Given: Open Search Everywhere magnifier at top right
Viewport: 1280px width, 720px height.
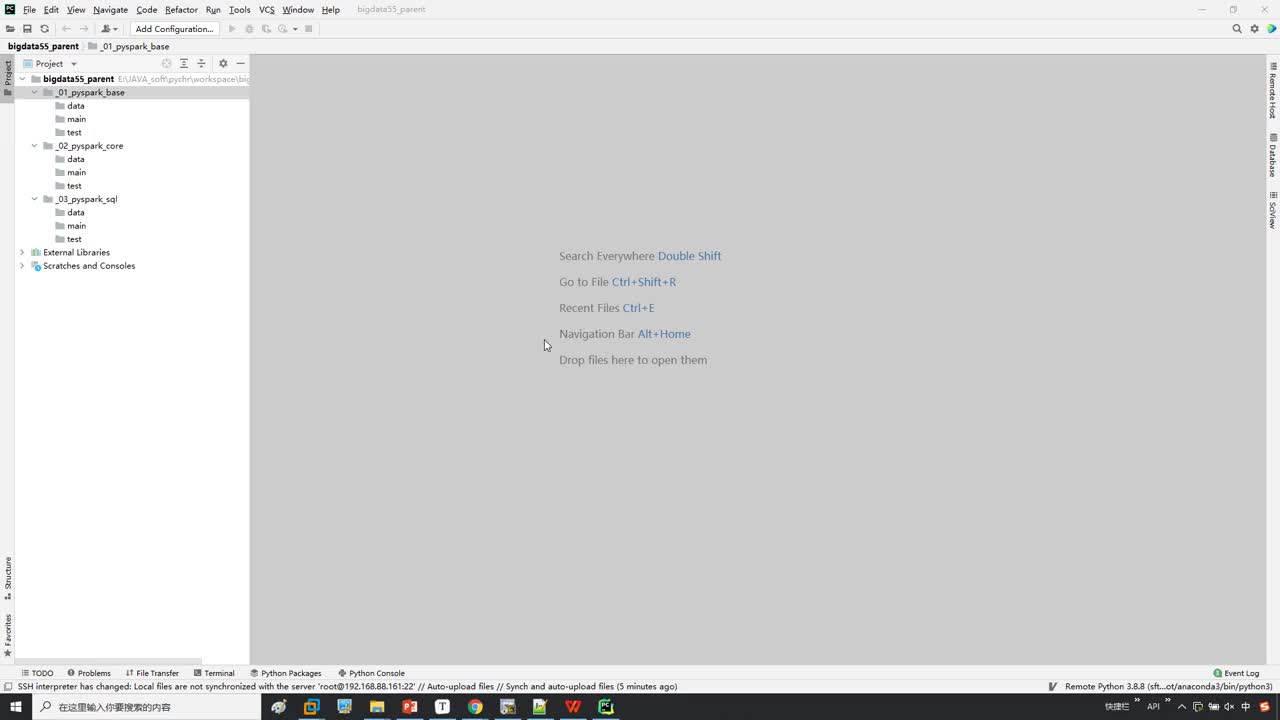Looking at the screenshot, I should [1237, 29].
